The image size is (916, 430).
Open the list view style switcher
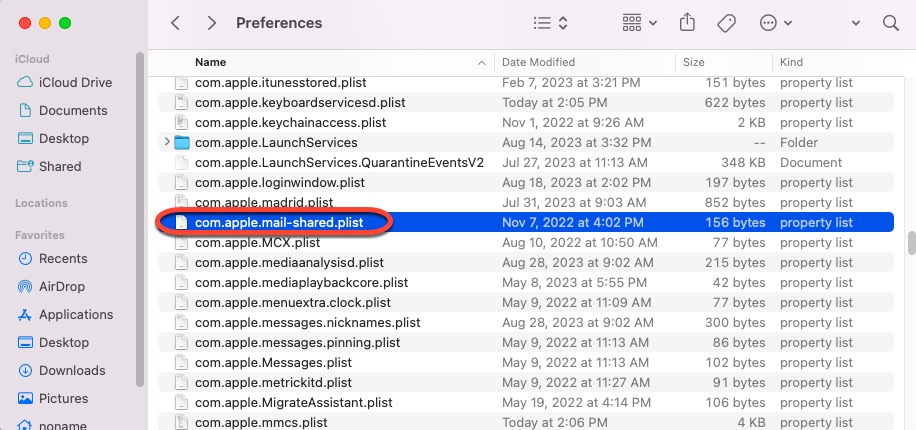(550, 22)
